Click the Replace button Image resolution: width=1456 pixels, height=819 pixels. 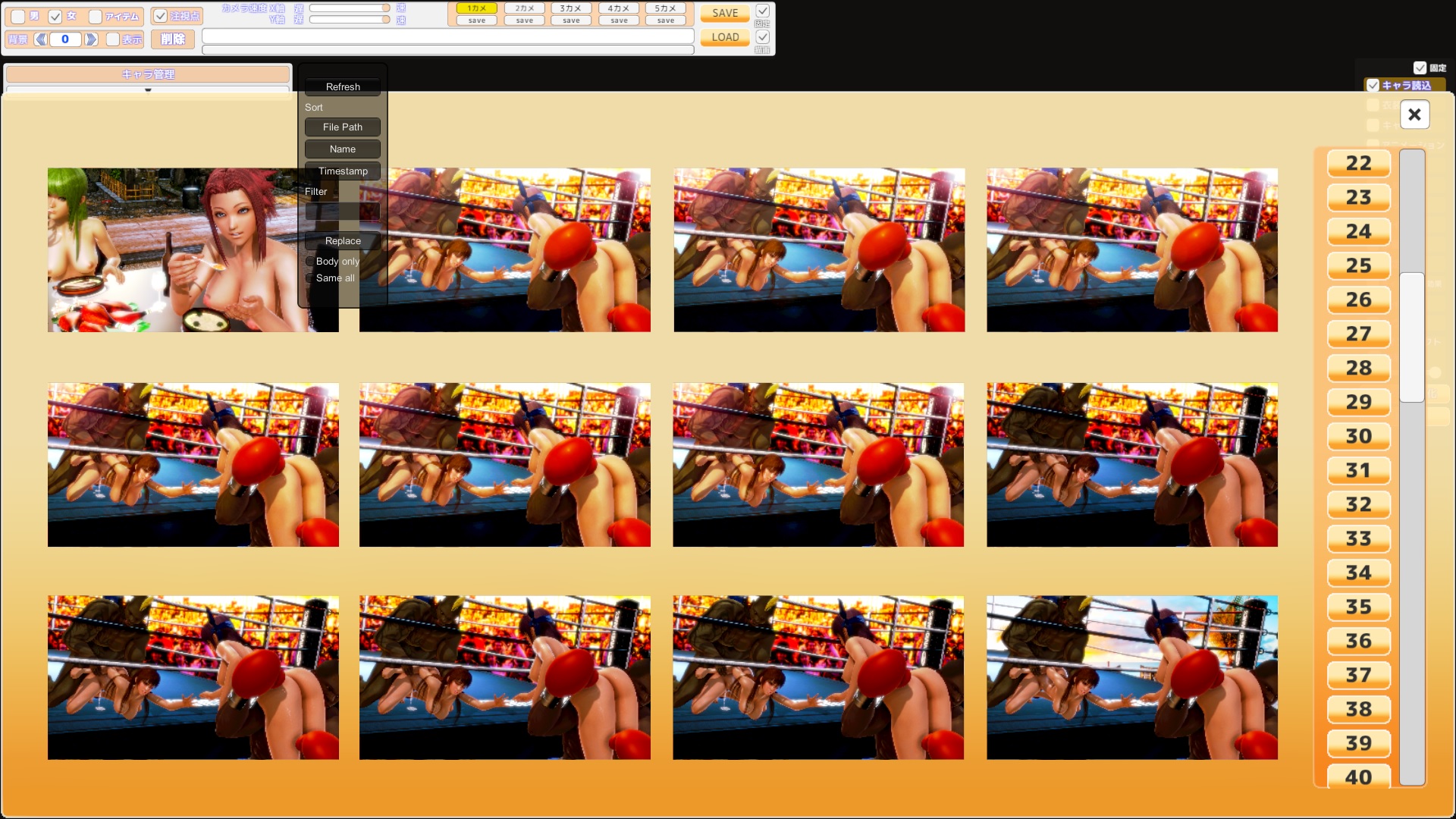pyautogui.click(x=343, y=241)
